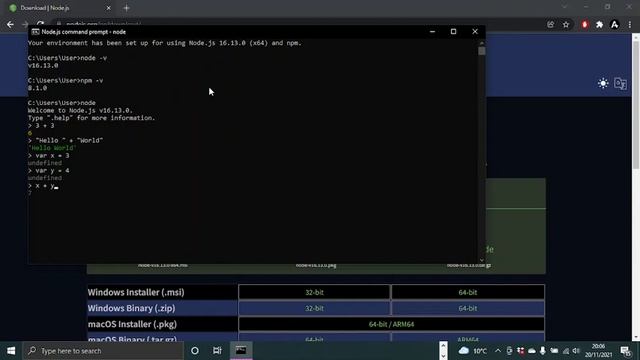Click the Chrome back arrow
This screenshot has width=640, height=360.
click(x=10, y=24)
